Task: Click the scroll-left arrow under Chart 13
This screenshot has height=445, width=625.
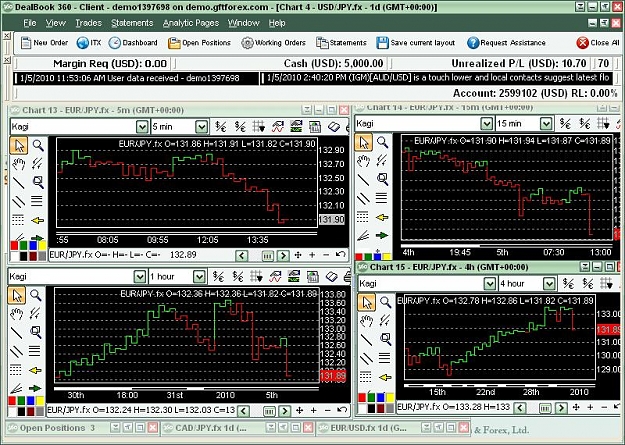Action: pos(242,255)
